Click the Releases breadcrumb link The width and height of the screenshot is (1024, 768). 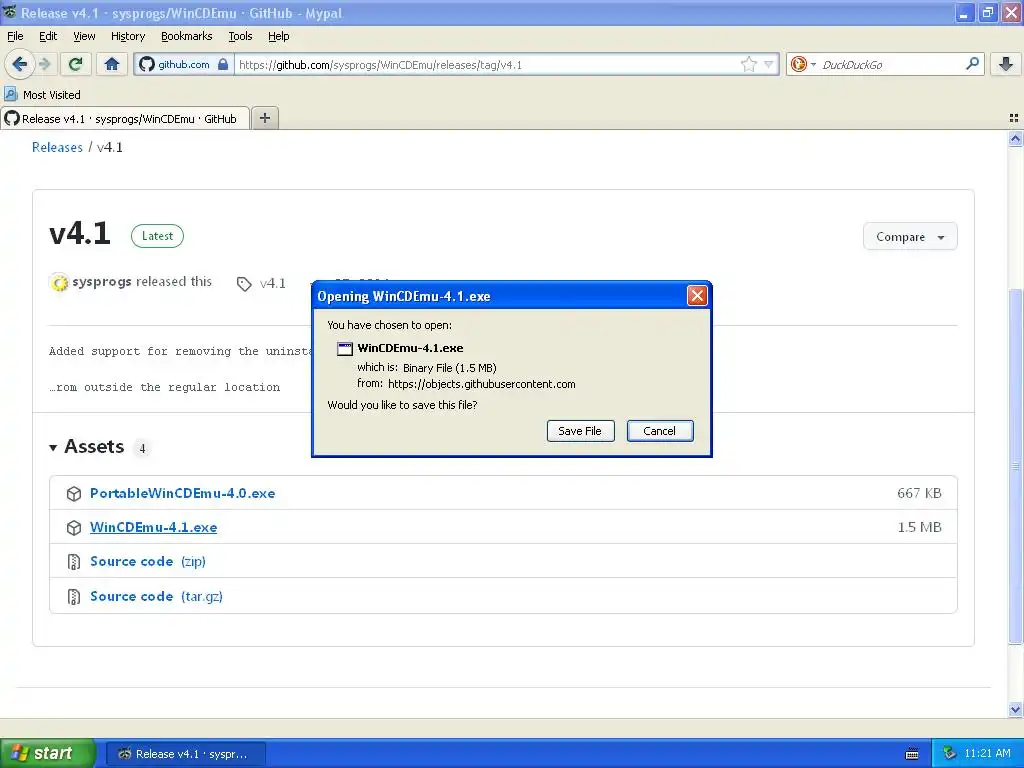57,147
